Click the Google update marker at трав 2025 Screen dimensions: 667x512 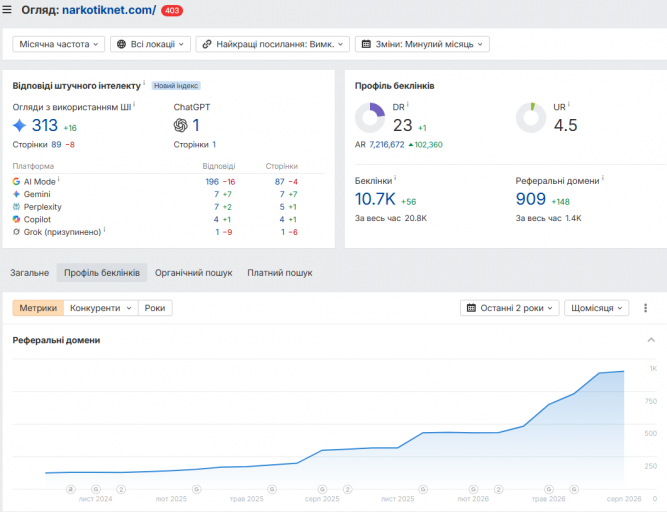[272, 489]
